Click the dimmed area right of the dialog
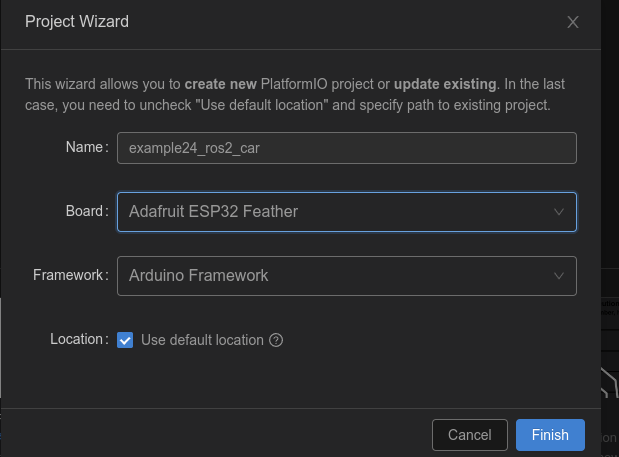The image size is (619, 457). point(610,200)
